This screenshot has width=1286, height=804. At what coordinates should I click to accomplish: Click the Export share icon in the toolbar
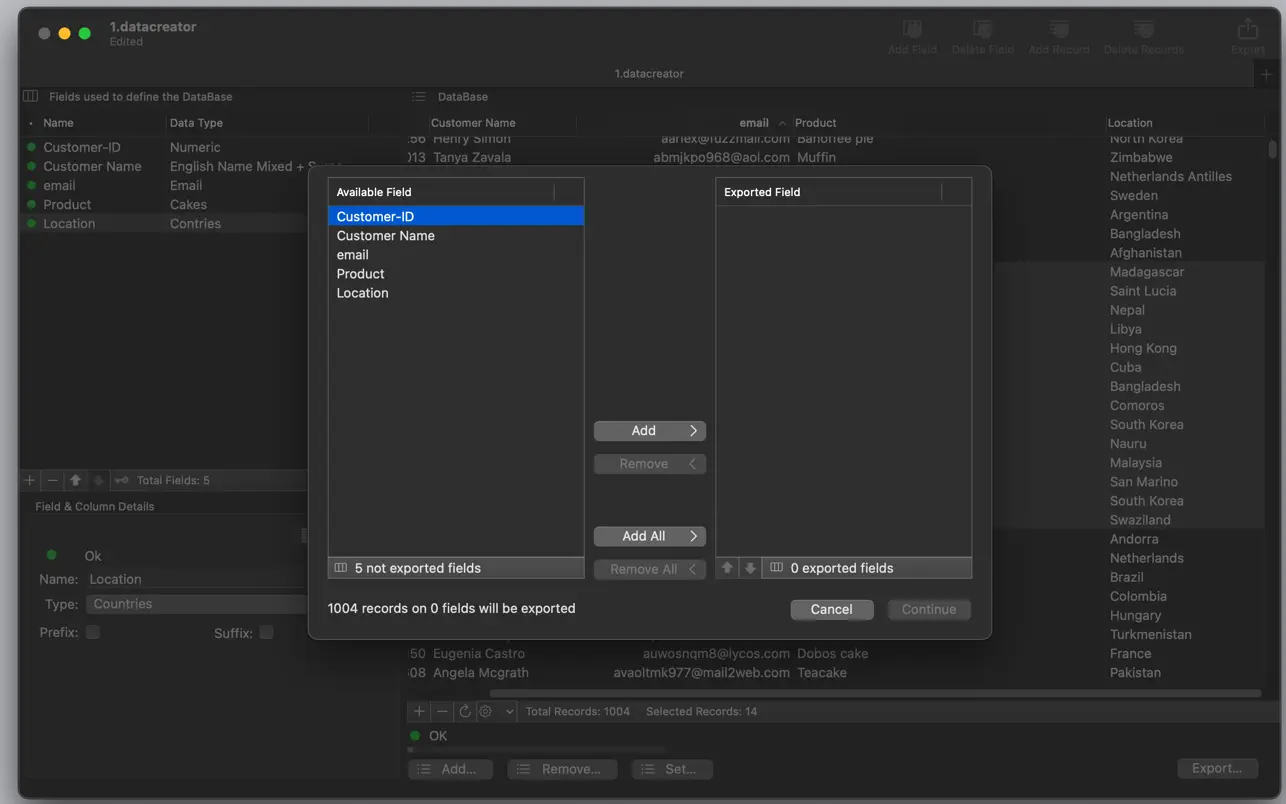point(1247,29)
